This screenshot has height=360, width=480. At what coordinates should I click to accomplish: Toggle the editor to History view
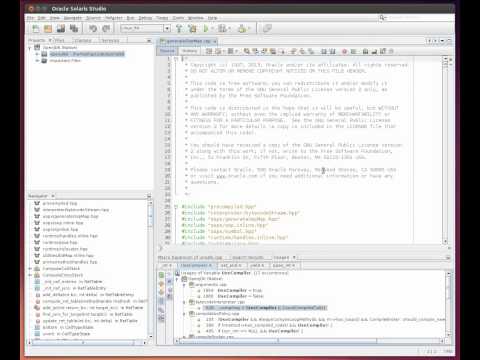point(189,51)
